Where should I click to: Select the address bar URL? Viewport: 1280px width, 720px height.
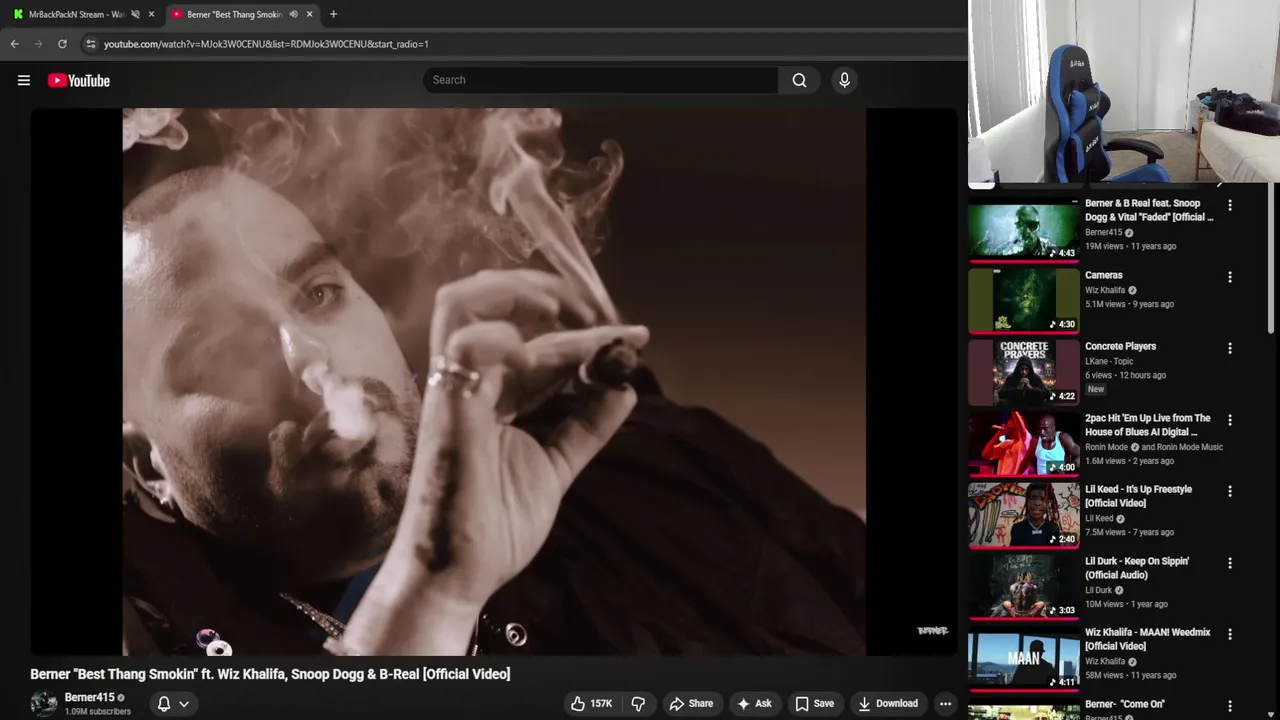[266, 44]
